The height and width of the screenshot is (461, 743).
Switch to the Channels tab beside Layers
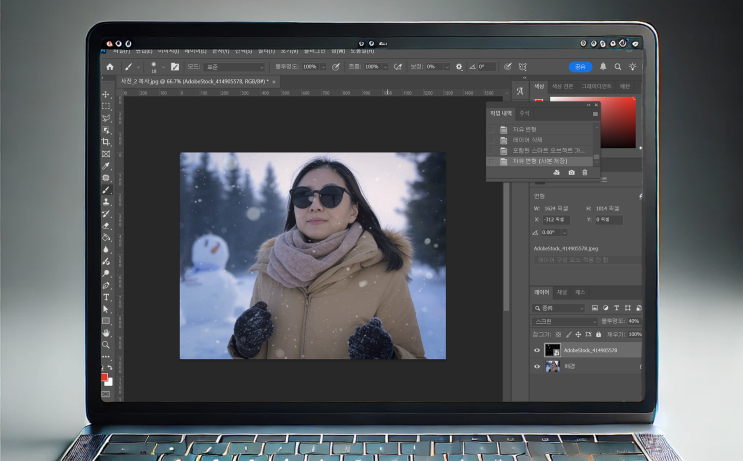(x=562, y=292)
